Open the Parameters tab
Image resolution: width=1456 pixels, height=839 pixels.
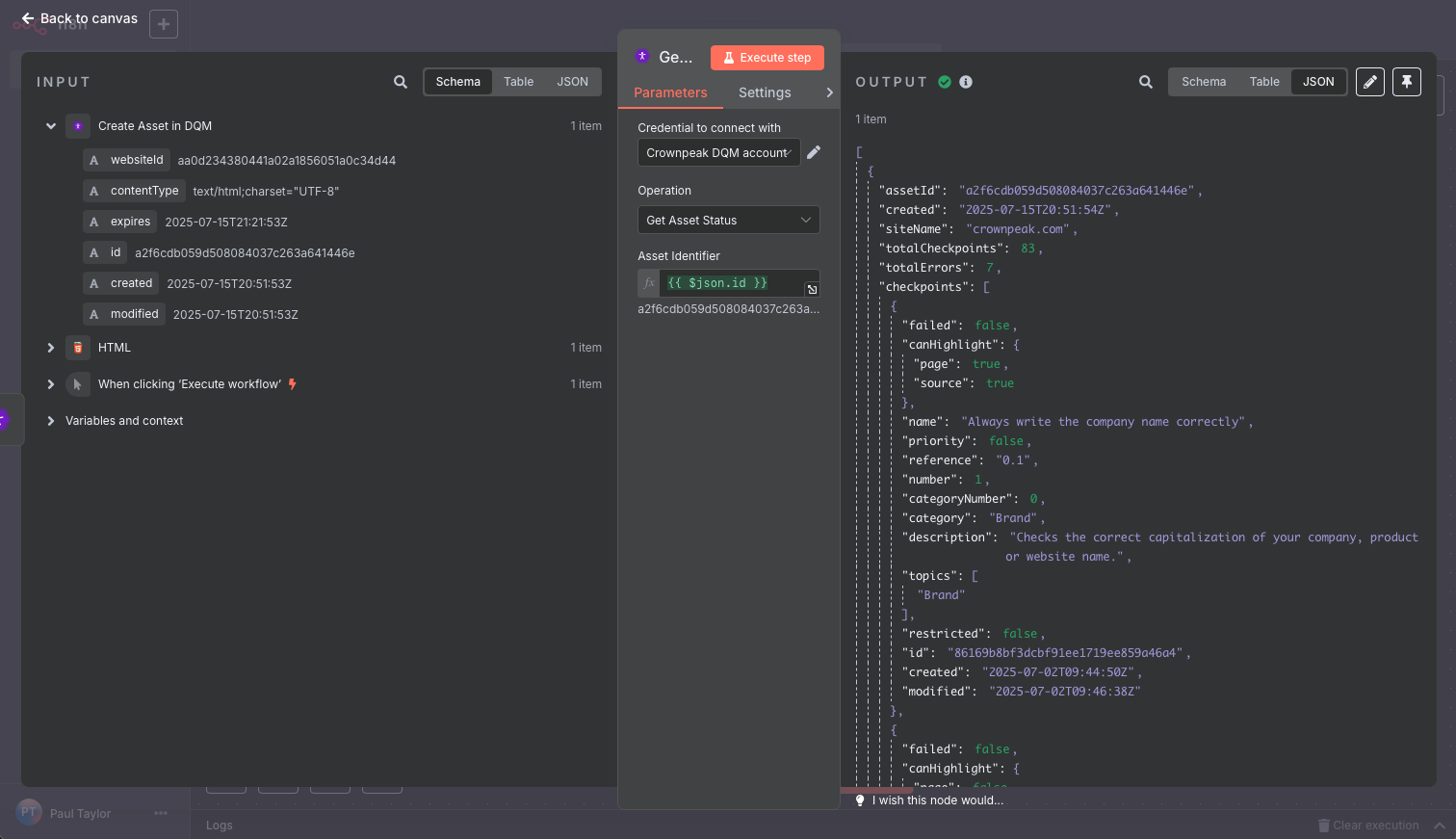(x=670, y=92)
